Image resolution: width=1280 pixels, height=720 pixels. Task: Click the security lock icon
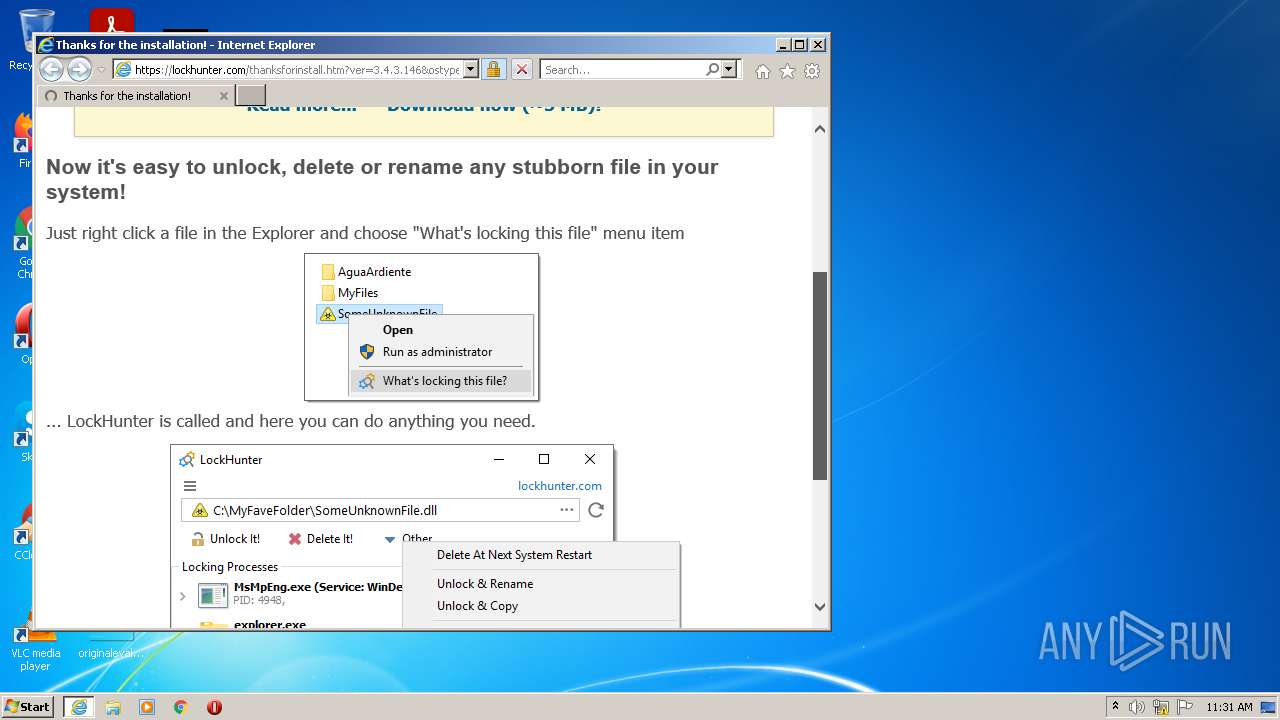[x=493, y=70]
